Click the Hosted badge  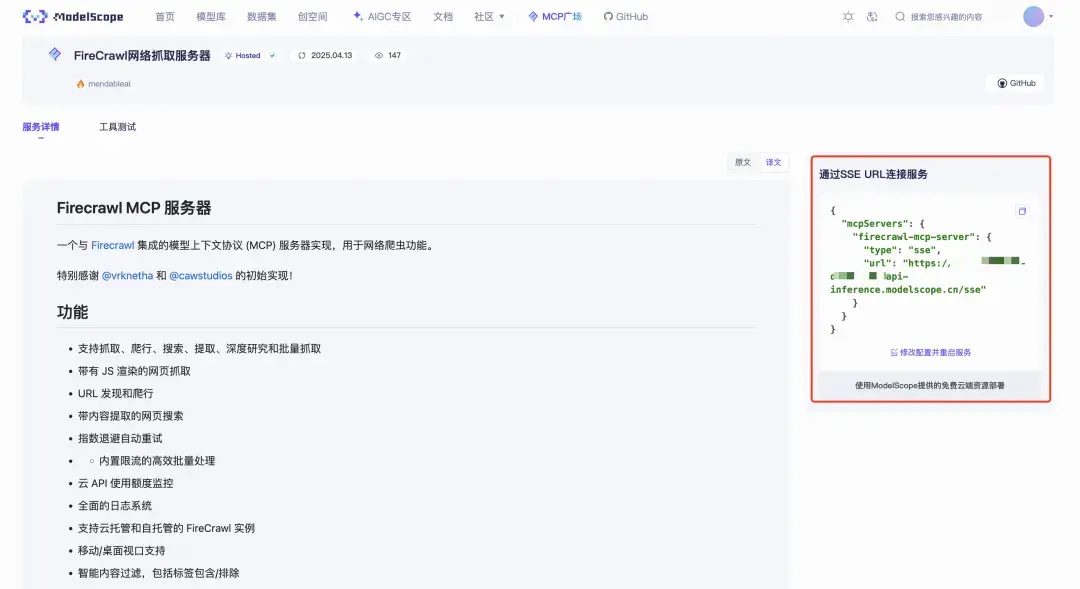(243, 56)
